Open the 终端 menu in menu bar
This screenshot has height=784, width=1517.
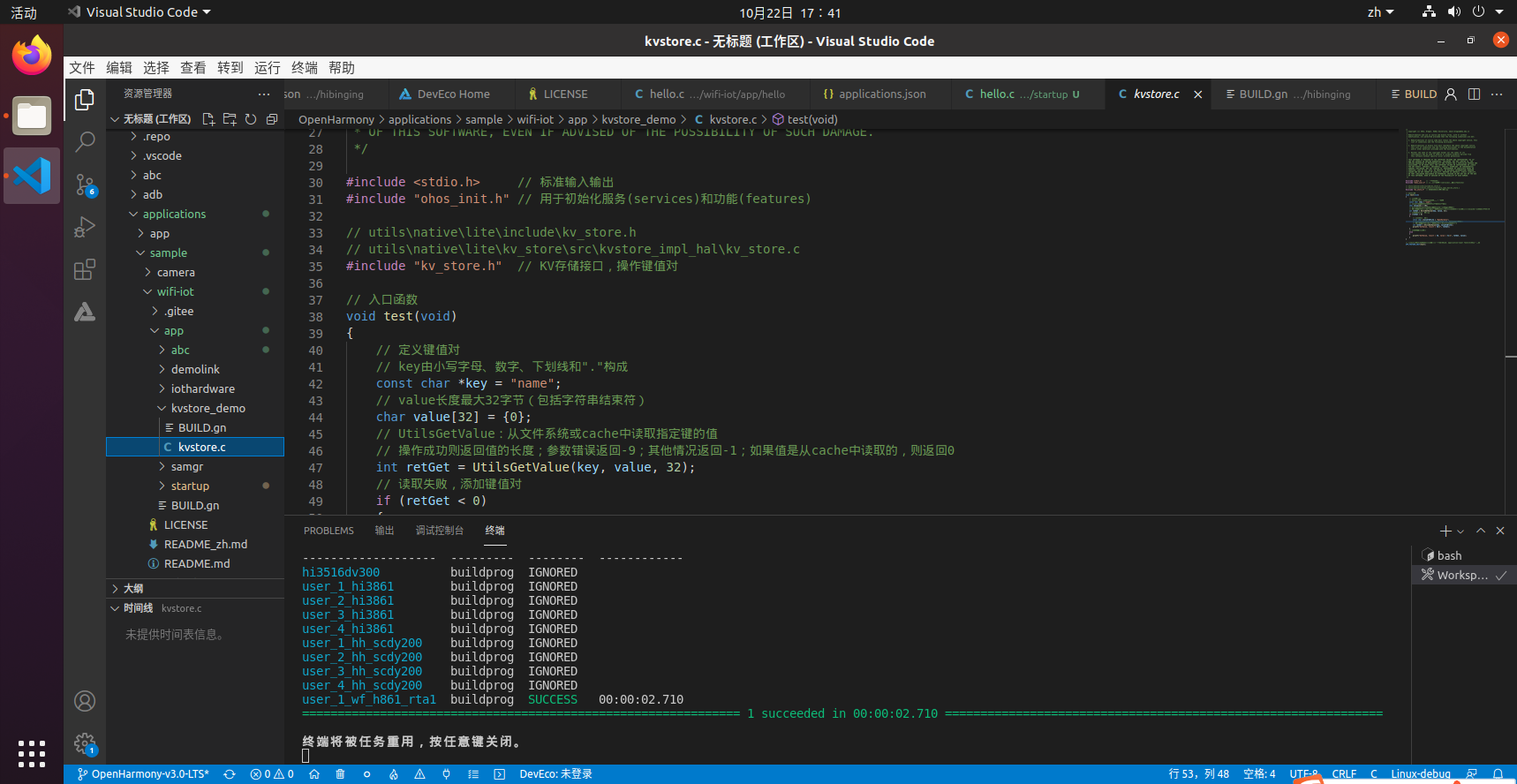click(x=304, y=68)
